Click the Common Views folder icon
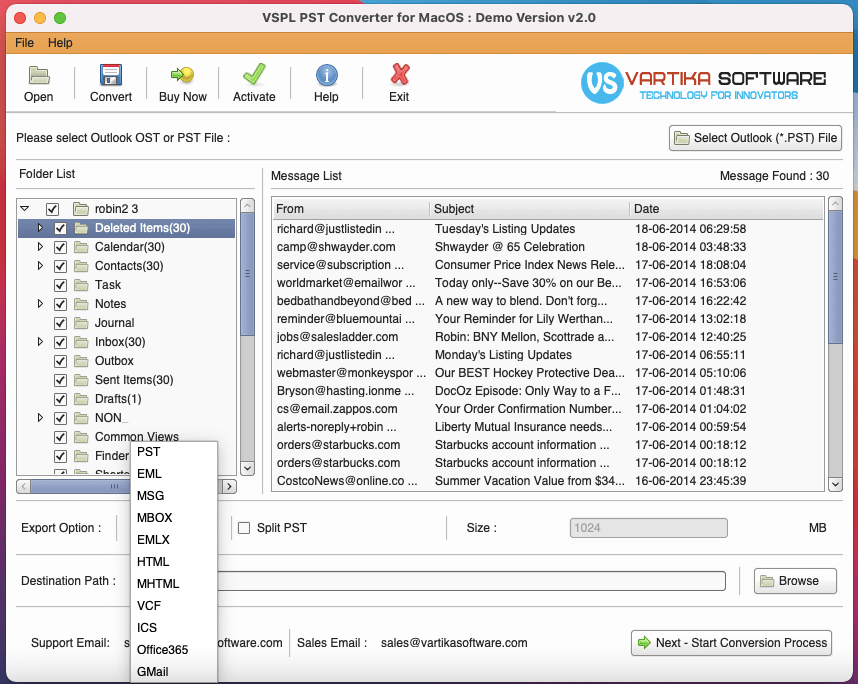The image size is (858, 684). coord(81,437)
